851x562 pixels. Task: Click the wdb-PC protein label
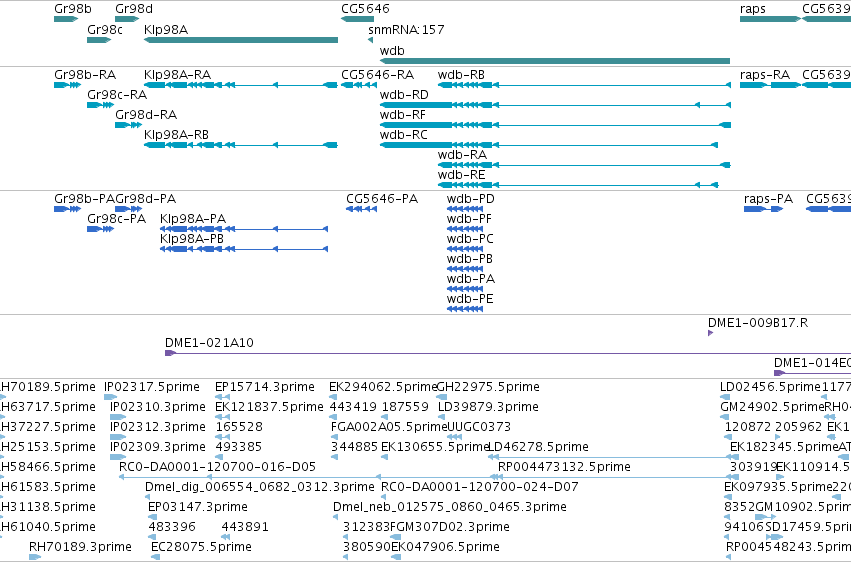(470, 239)
